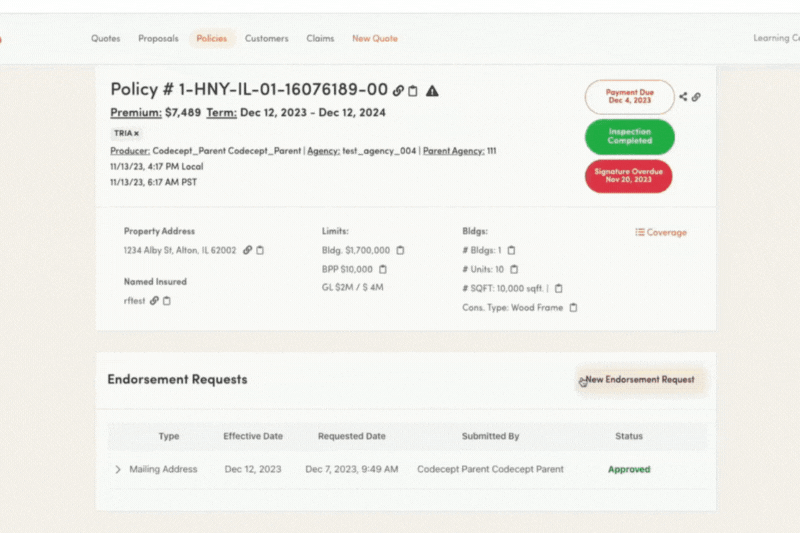This screenshot has height=533, width=800.
Task: Go to the Quotes tab
Action: point(105,39)
